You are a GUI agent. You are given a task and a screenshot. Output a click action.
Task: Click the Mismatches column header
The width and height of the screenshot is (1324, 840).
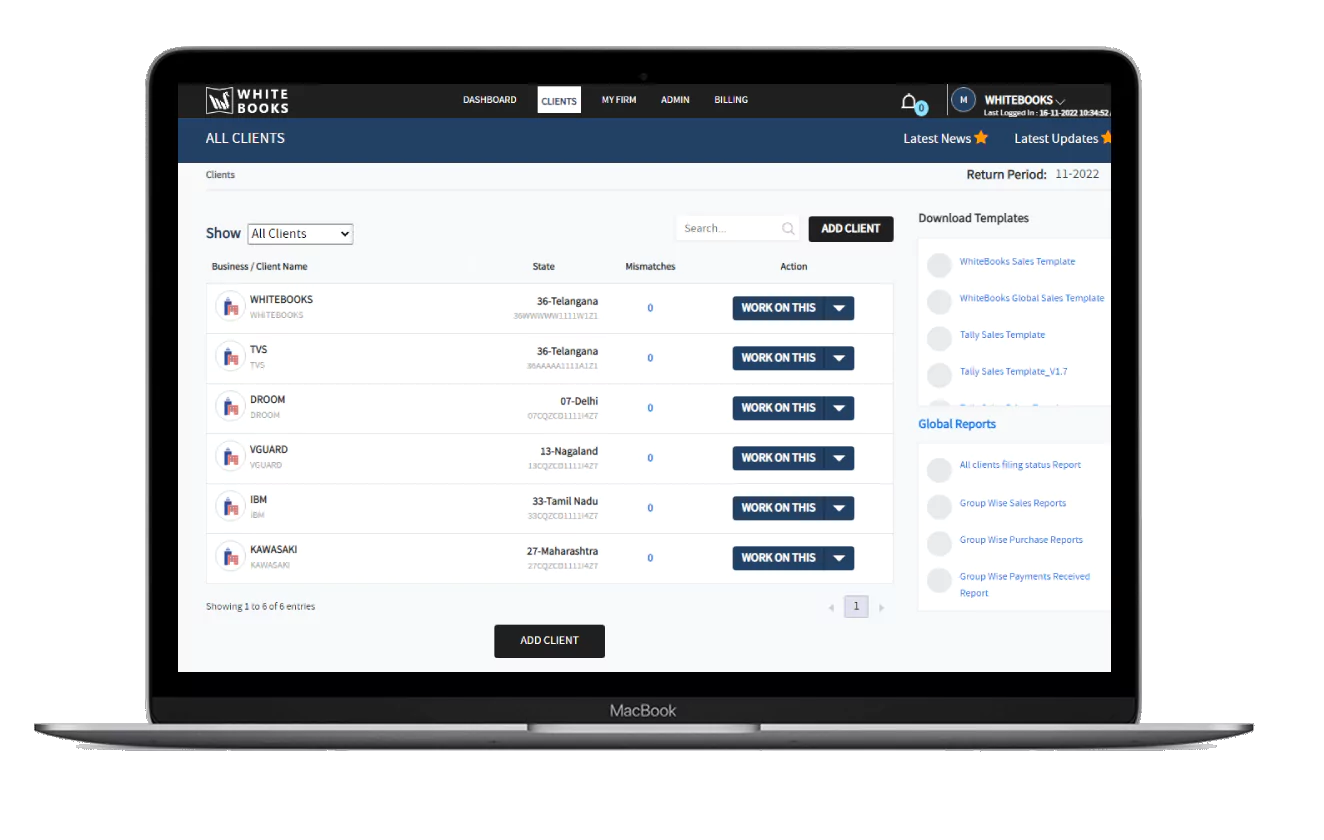pos(650,267)
